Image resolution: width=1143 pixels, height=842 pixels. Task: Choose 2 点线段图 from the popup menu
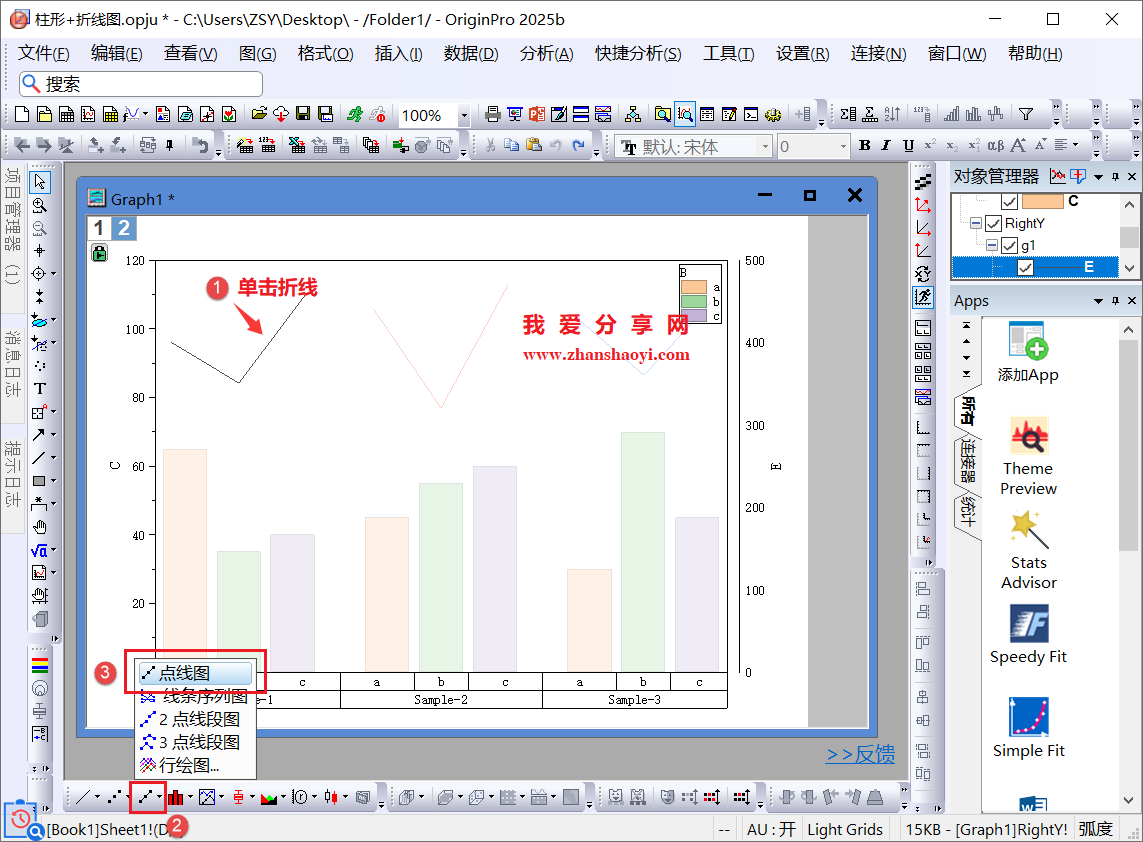[198, 719]
